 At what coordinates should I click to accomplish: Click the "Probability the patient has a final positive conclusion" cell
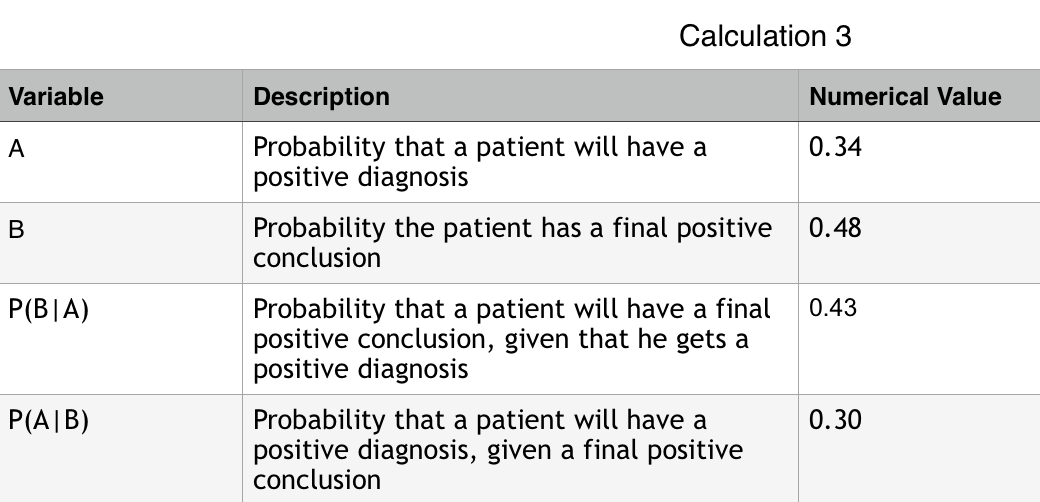(x=512, y=243)
